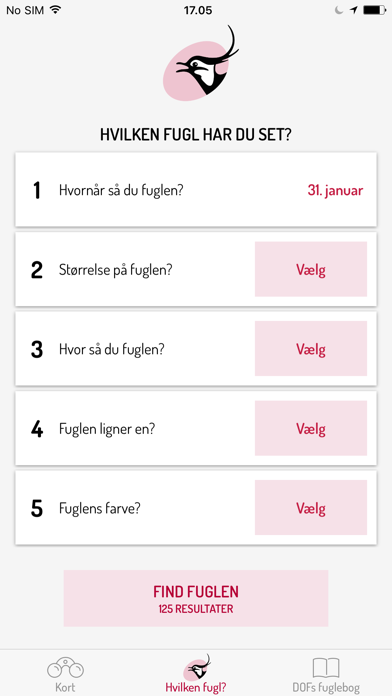Tap the battery indicator icon
Image resolution: width=392 pixels, height=696 pixels.
pyautogui.click(x=375, y=10)
